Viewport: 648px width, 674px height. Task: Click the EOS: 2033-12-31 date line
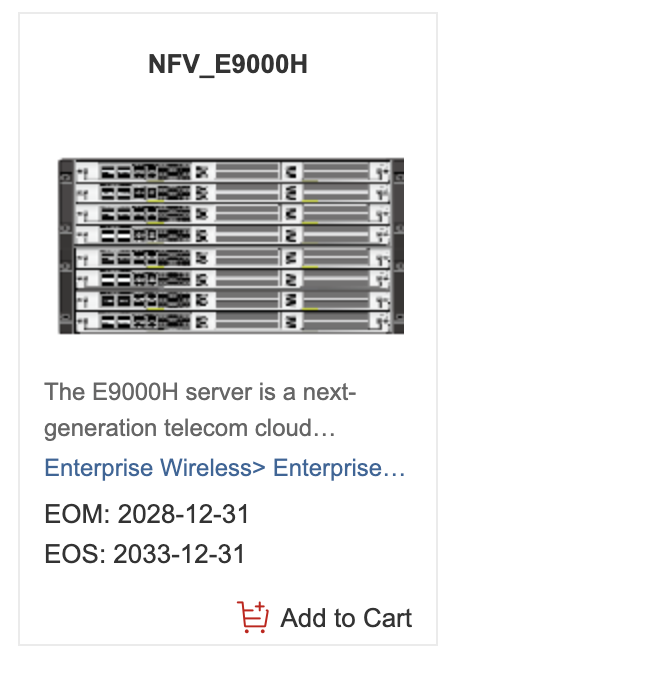145,554
